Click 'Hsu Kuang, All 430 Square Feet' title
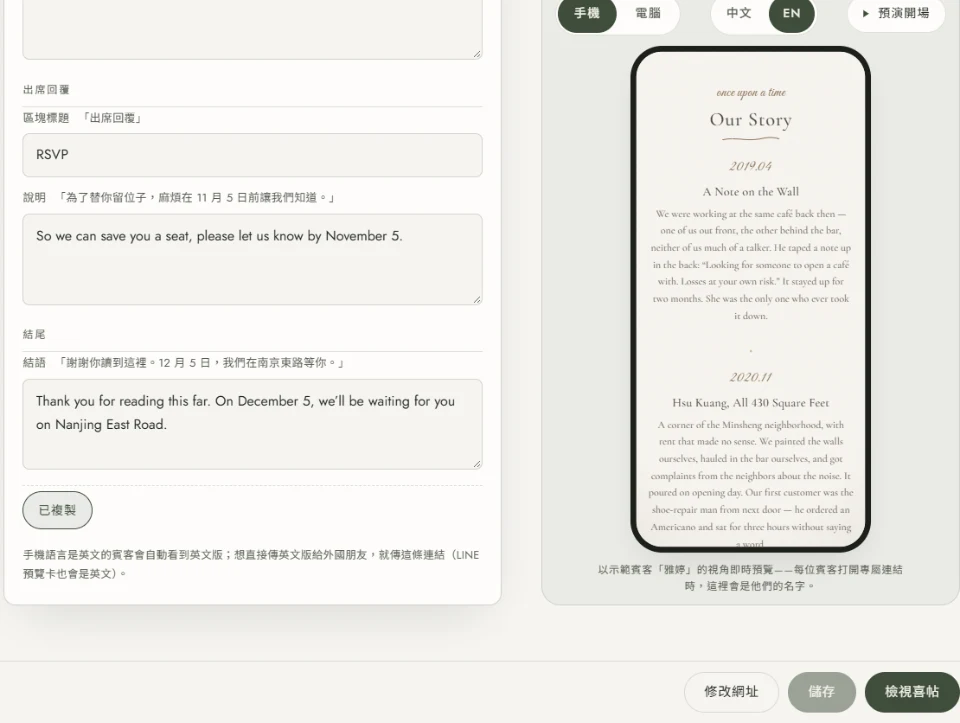 point(751,403)
